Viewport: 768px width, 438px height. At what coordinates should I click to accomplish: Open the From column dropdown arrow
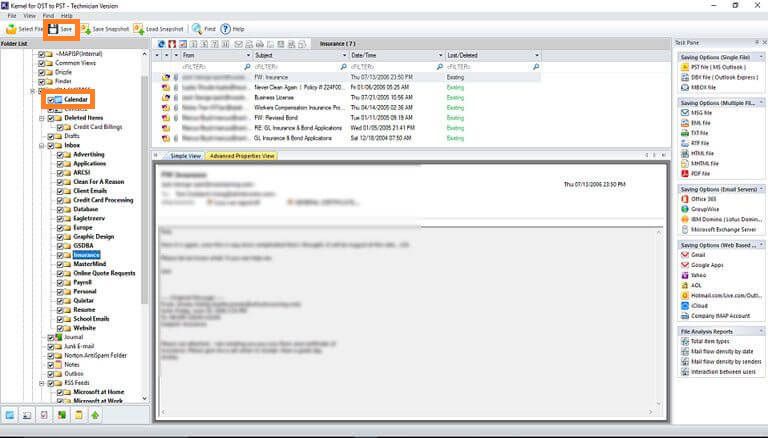tap(248, 55)
